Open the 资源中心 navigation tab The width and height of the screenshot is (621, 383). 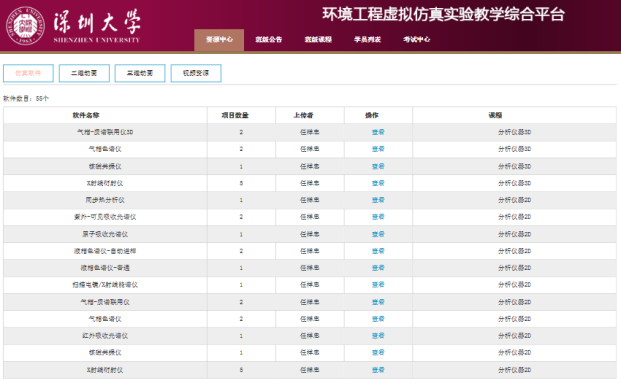pyautogui.click(x=219, y=40)
